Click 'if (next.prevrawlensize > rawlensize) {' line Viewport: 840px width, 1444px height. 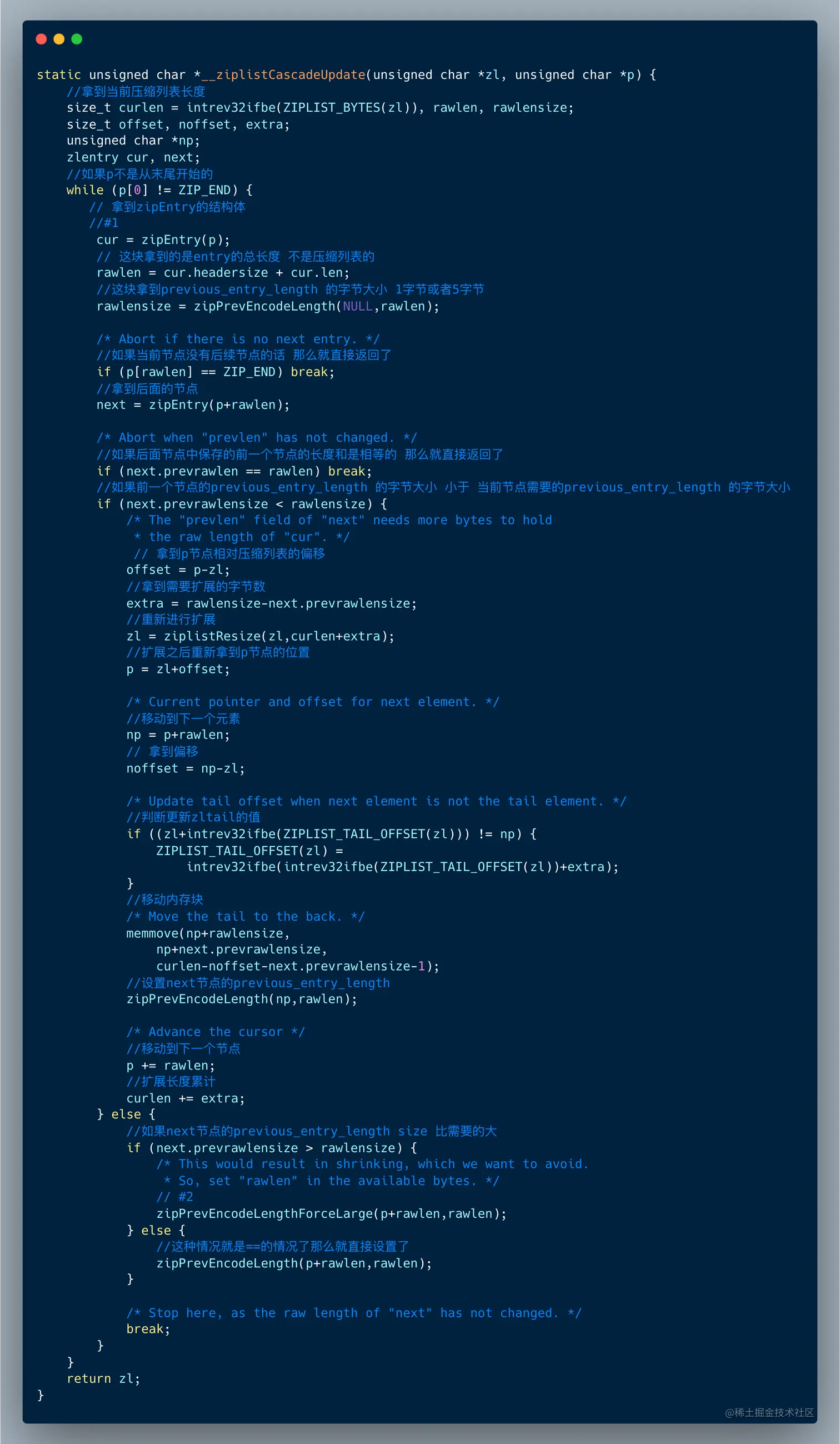click(x=272, y=1148)
